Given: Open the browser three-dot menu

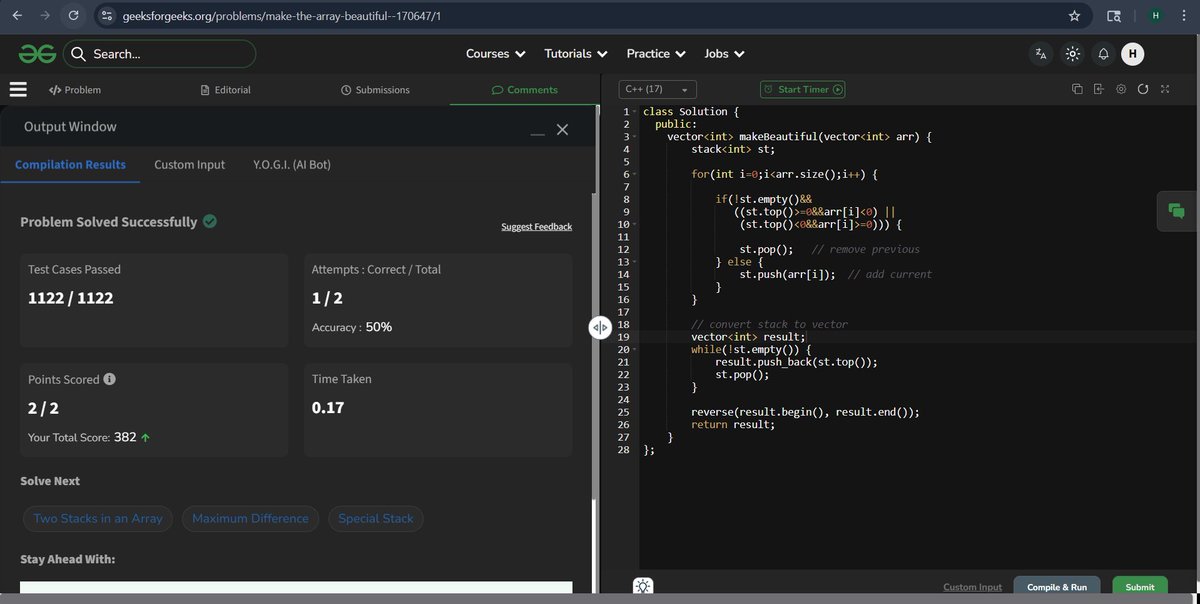Looking at the screenshot, I should click(x=1182, y=16).
